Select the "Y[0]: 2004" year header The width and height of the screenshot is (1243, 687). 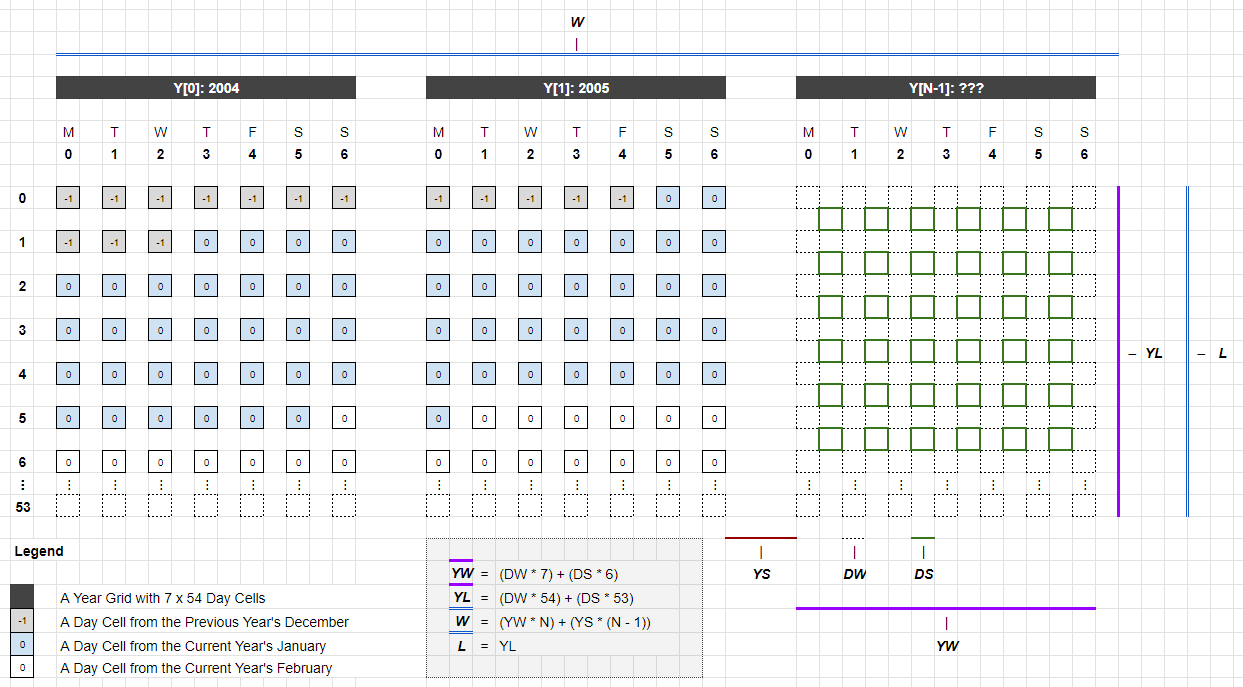[206, 88]
